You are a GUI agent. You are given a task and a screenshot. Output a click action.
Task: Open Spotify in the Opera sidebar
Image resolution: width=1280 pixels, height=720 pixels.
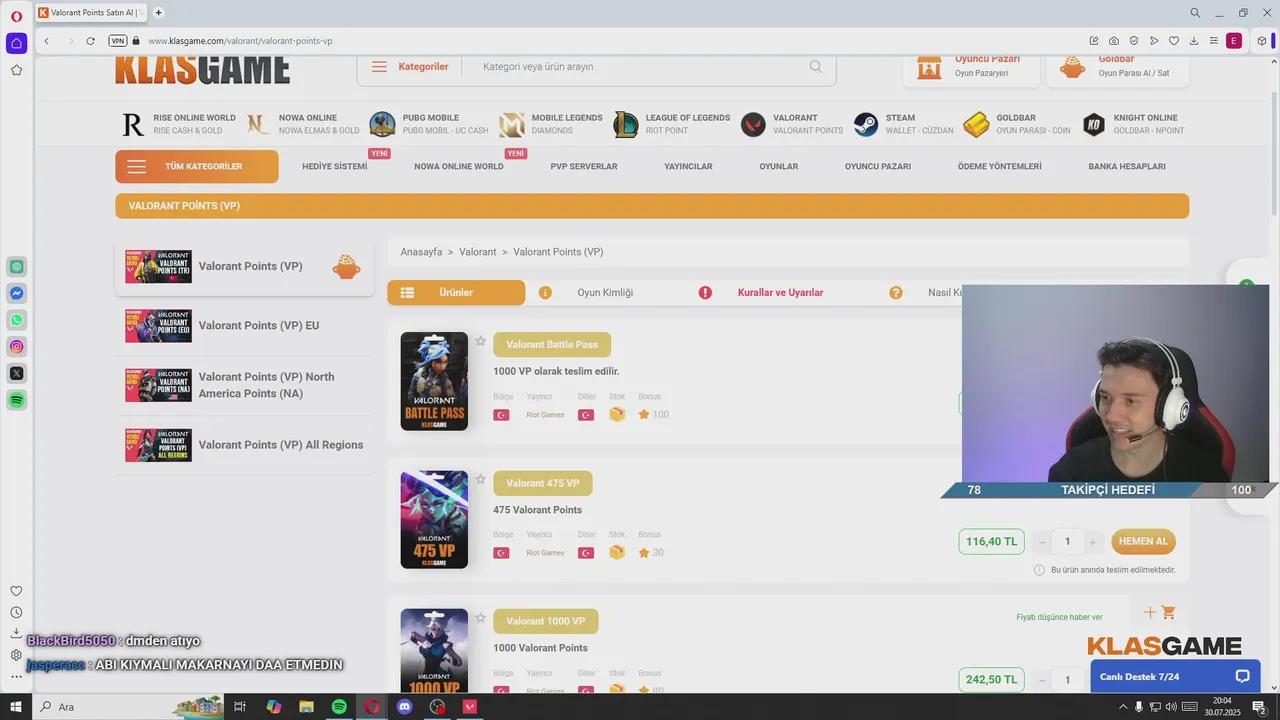pyautogui.click(x=16, y=400)
